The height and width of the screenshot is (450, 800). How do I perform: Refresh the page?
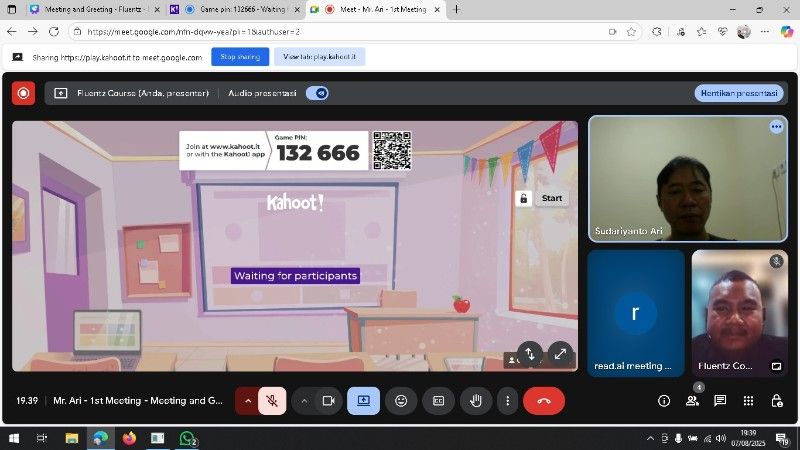(x=54, y=32)
